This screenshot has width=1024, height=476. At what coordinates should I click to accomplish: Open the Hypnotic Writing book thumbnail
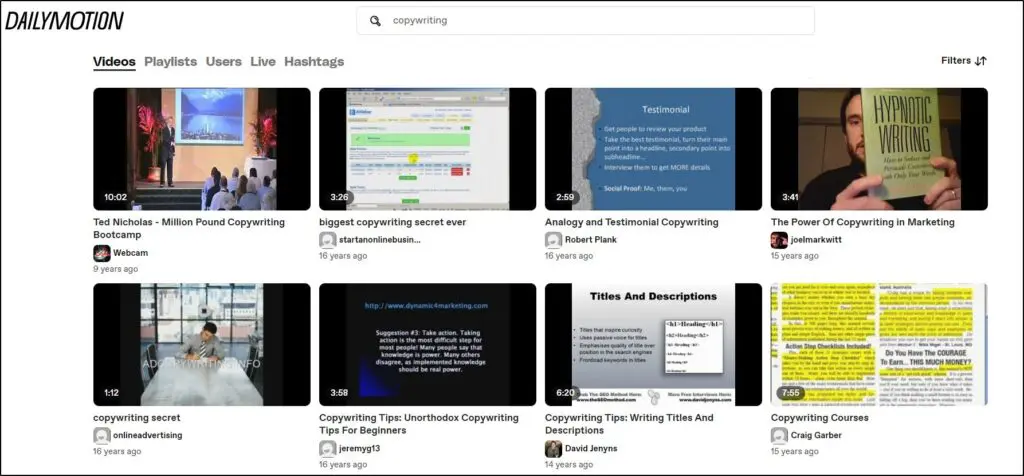pos(879,149)
